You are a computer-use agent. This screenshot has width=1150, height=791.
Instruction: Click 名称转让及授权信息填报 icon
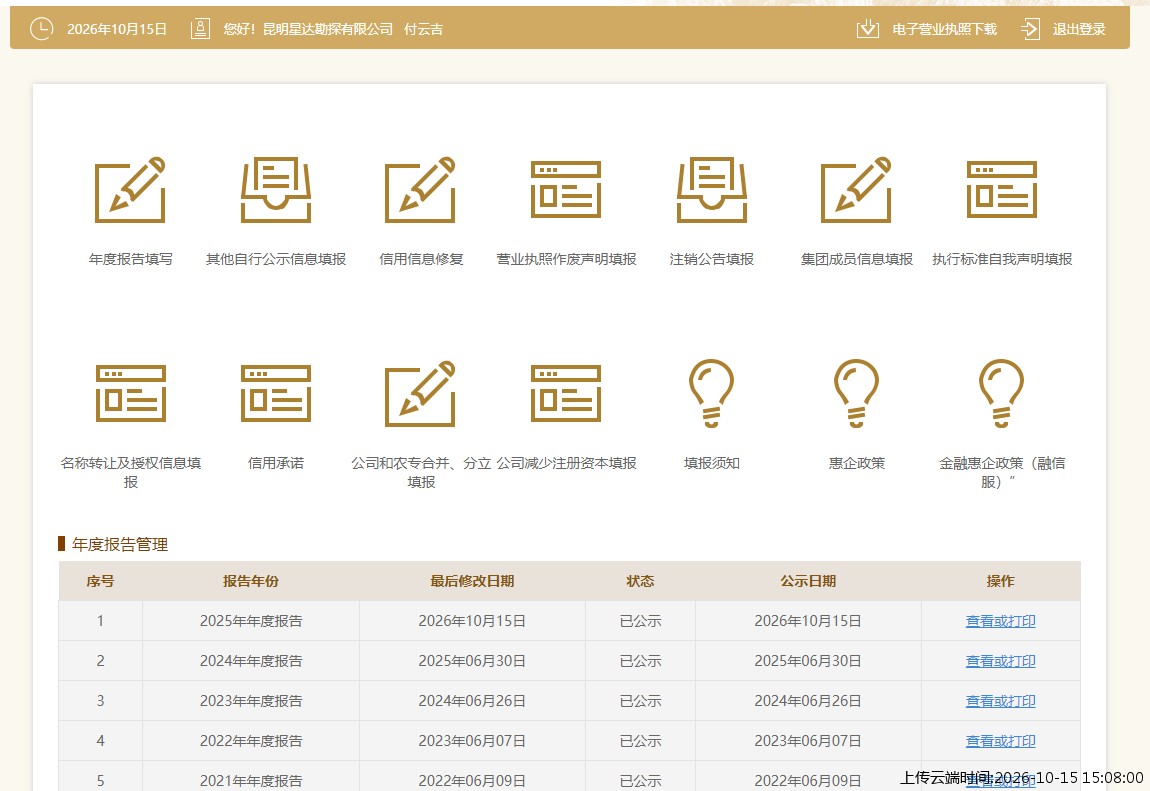(131, 394)
